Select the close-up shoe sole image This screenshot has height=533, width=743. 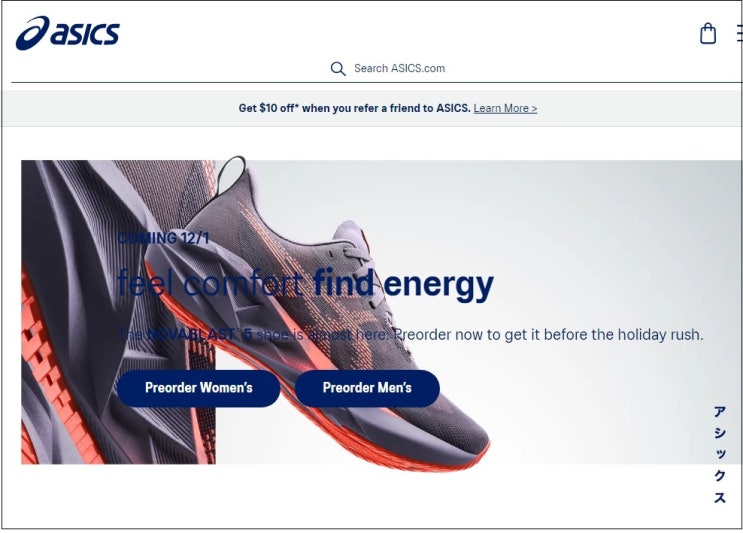118,312
